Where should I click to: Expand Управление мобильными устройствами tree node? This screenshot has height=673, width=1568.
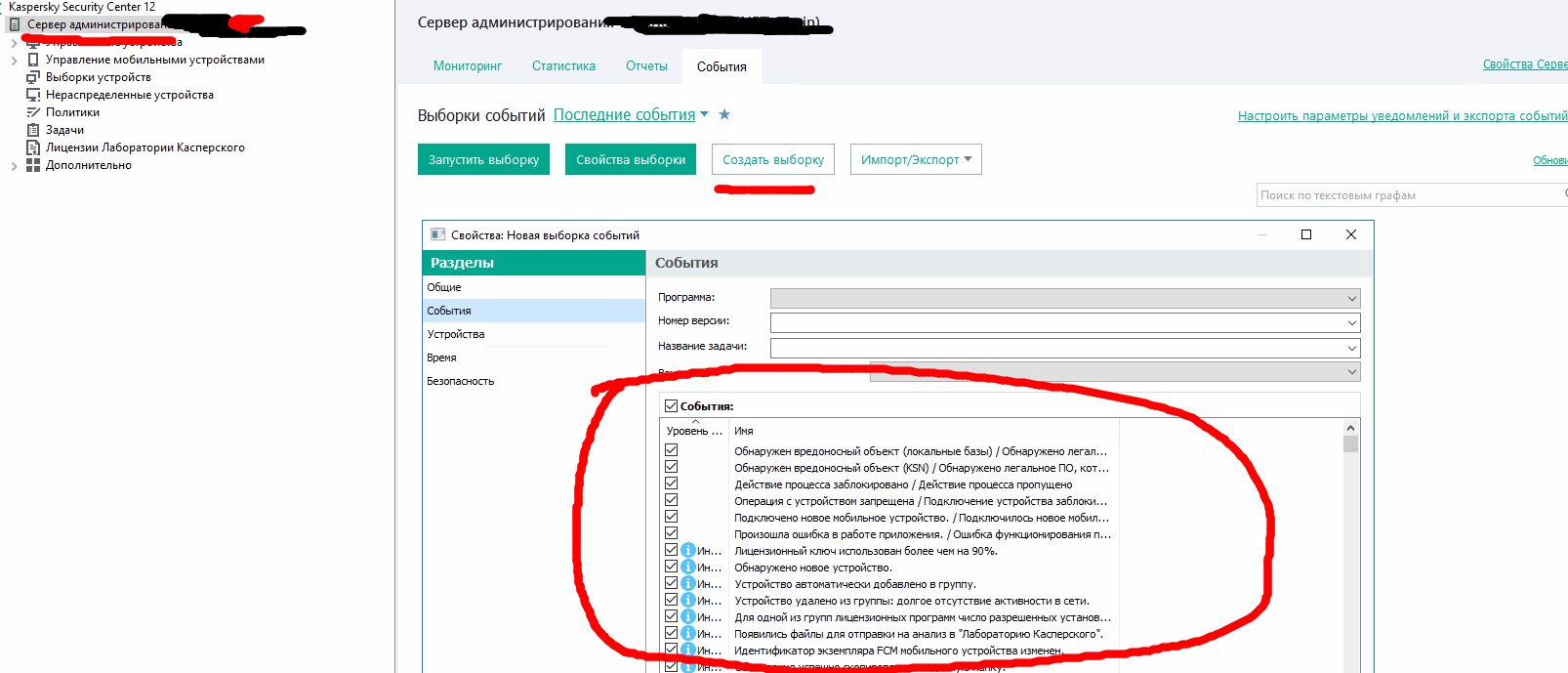coord(14,60)
